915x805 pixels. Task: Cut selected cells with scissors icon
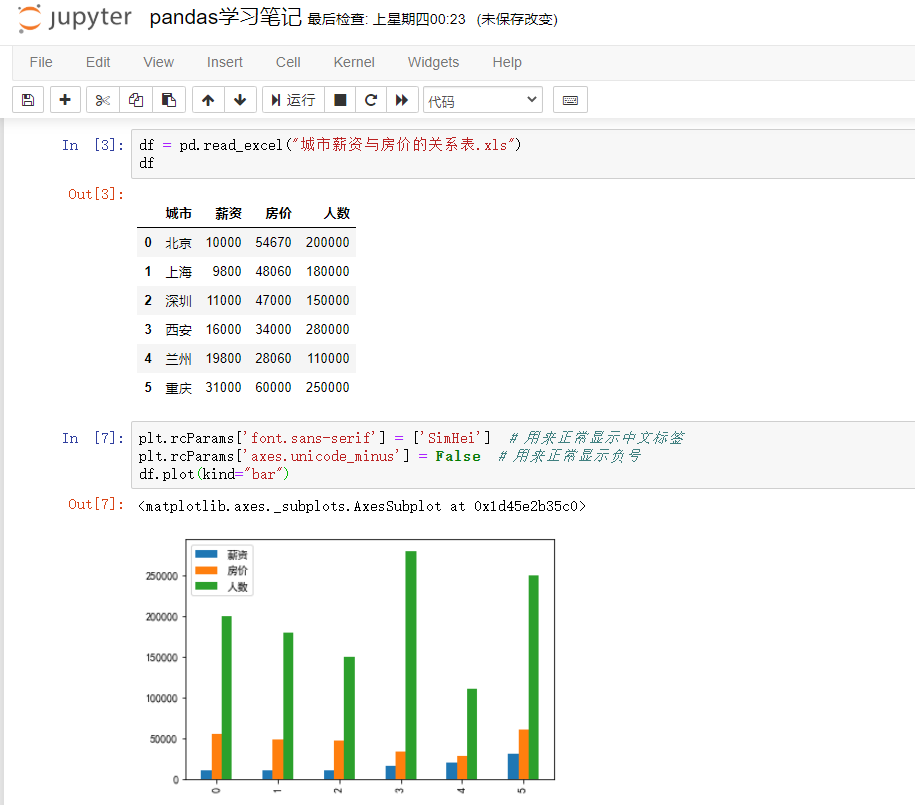click(x=103, y=100)
